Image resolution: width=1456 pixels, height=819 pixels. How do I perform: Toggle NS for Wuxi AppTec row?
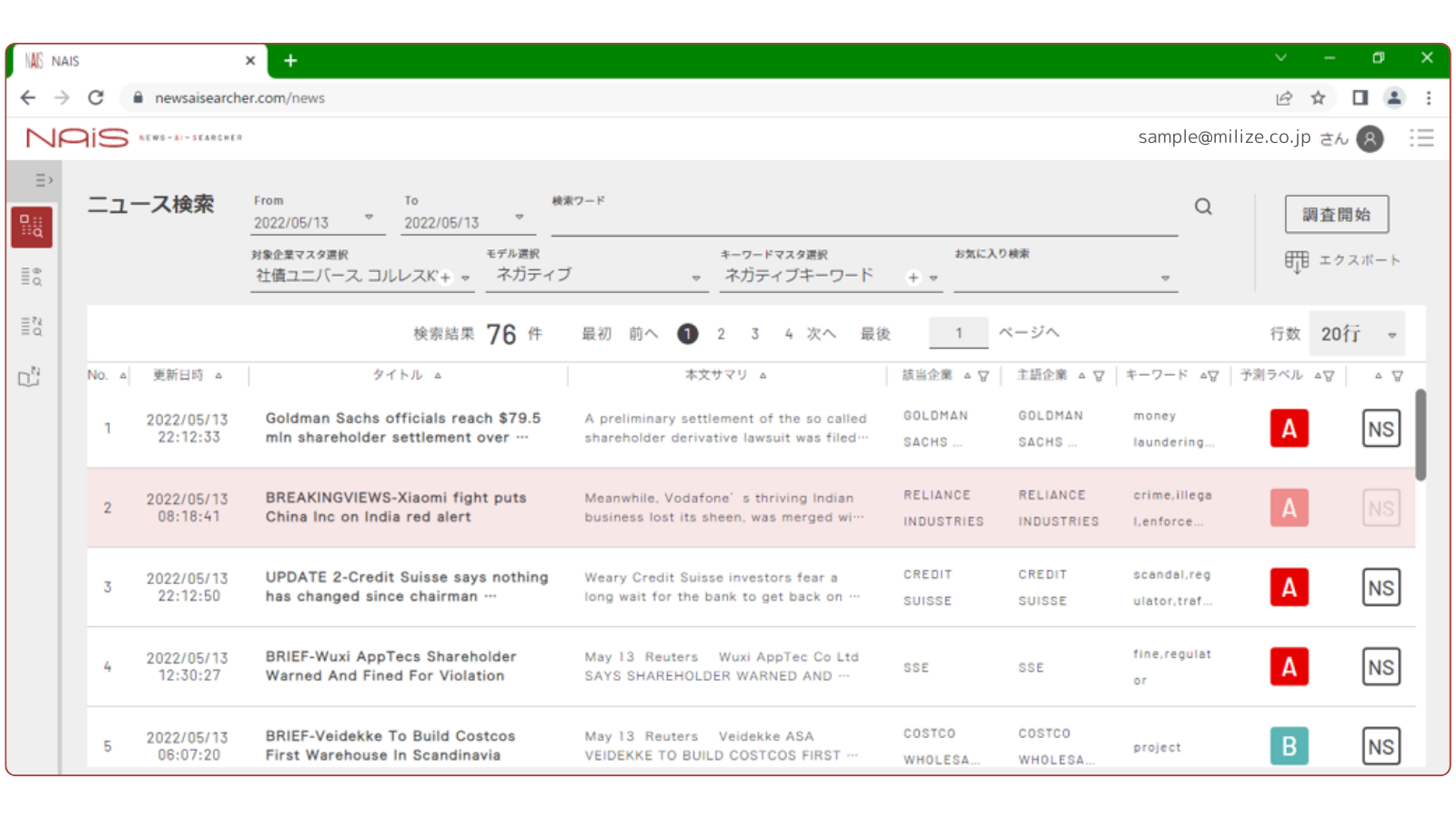click(x=1381, y=667)
